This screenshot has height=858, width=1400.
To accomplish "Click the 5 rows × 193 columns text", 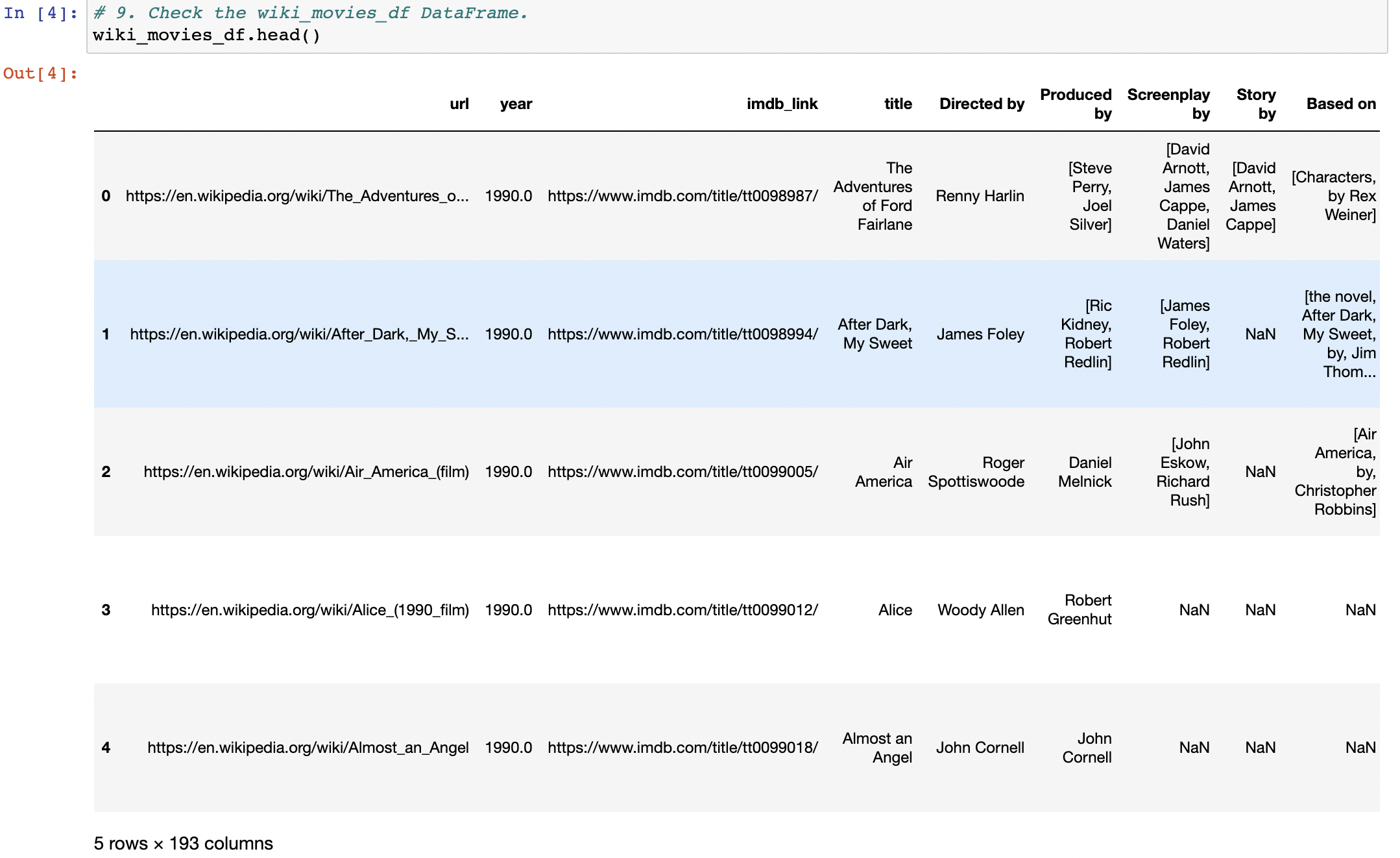I will [x=184, y=843].
